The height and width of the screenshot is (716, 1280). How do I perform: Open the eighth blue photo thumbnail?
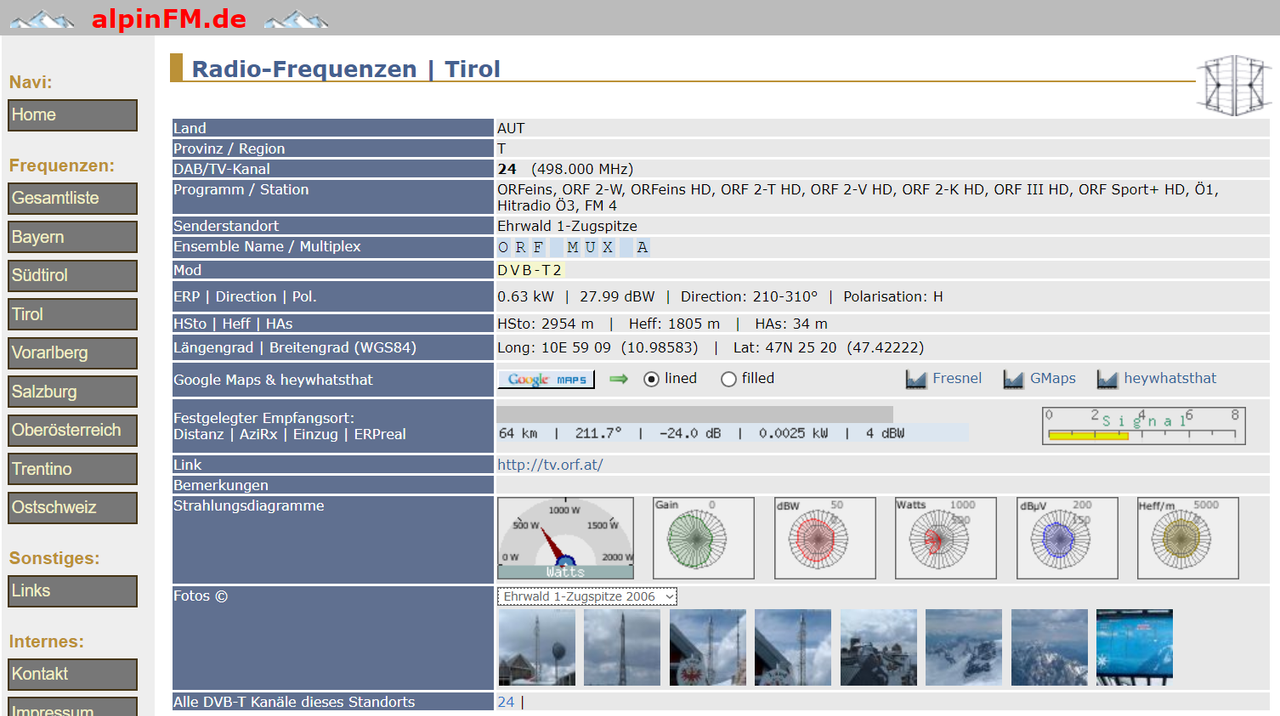[1135, 647]
